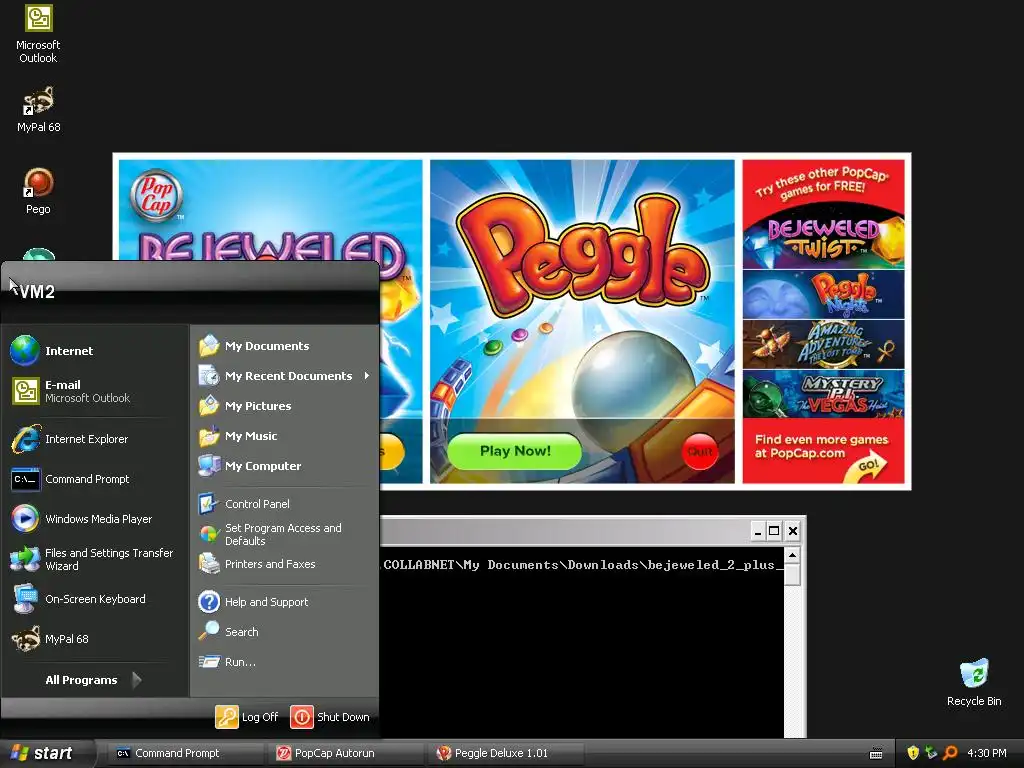
Task: Select Amazing Adventures game banner
Action: coord(823,344)
